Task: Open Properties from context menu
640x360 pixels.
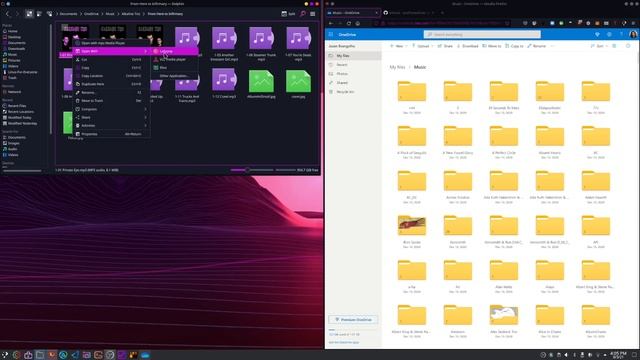Action: tap(111, 134)
